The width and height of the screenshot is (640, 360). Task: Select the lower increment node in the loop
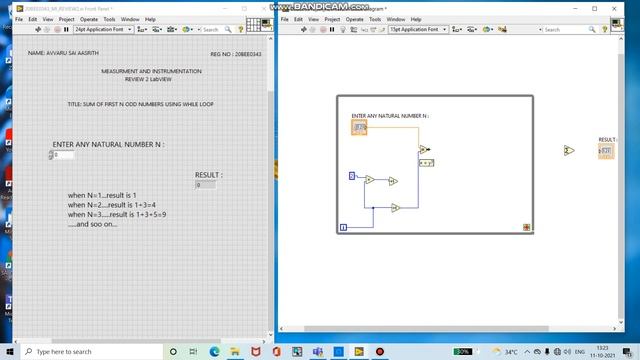(395, 208)
